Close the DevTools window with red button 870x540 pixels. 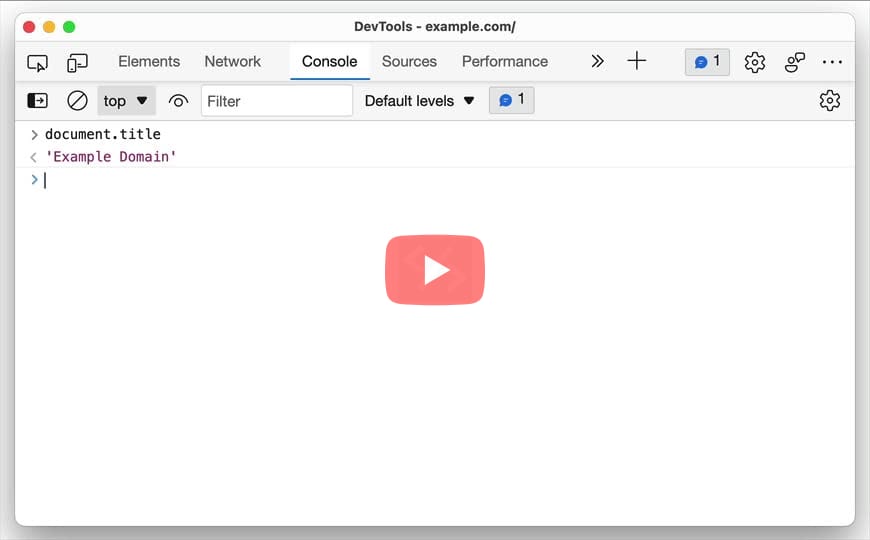29,27
